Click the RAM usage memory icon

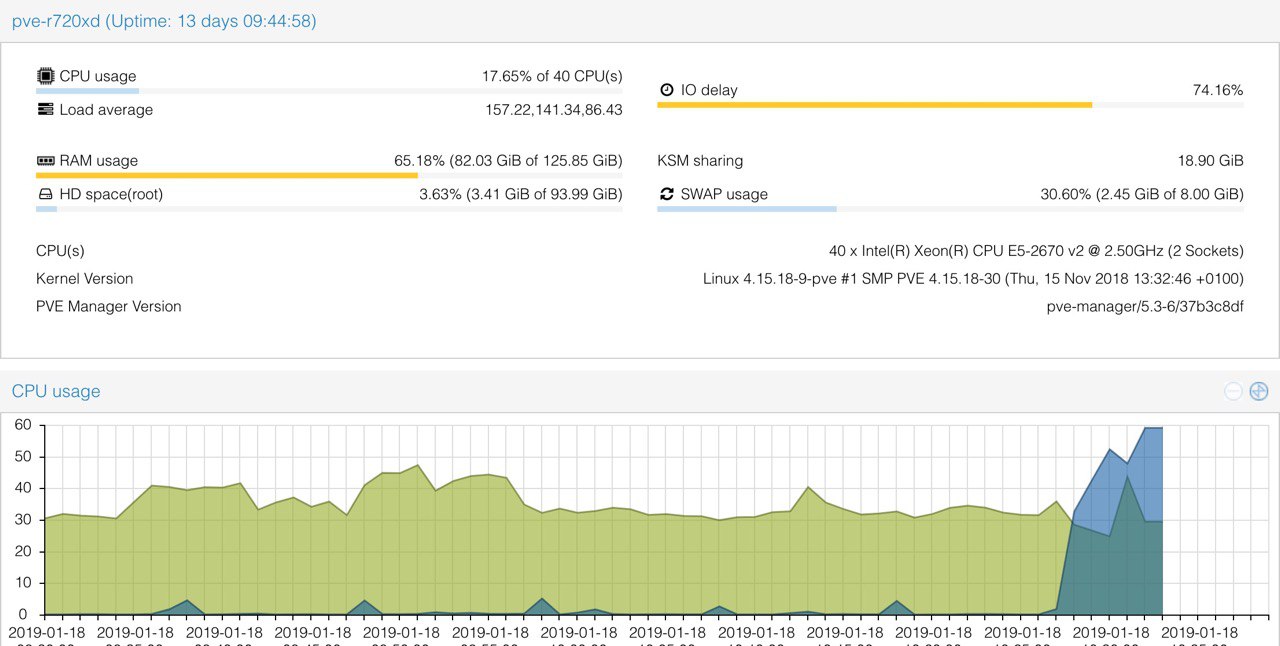[45, 160]
